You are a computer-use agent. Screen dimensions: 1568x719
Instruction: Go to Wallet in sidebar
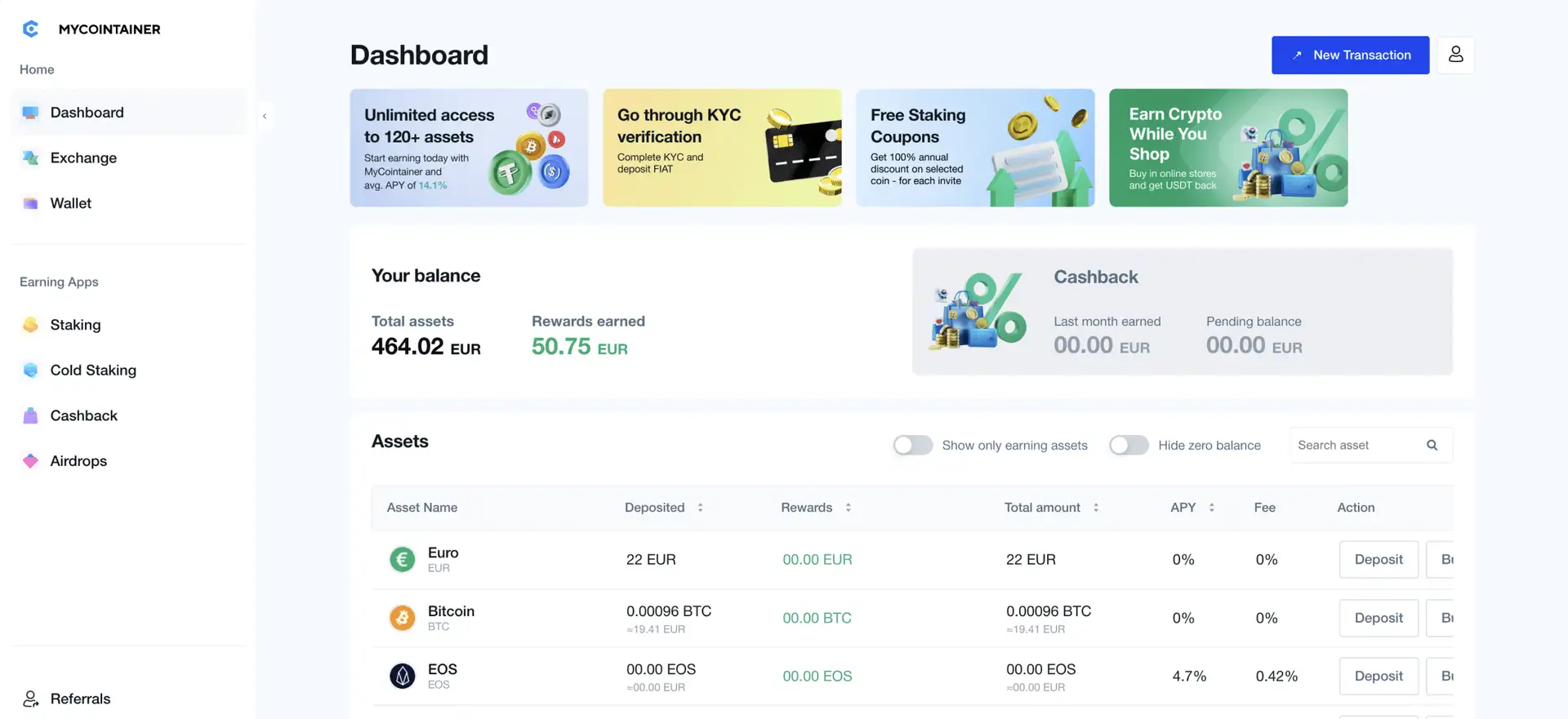(x=71, y=203)
